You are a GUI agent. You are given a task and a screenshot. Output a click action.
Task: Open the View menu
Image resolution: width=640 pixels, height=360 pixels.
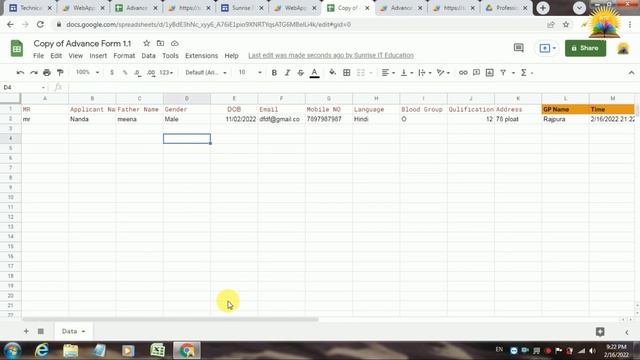click(76, 56)
